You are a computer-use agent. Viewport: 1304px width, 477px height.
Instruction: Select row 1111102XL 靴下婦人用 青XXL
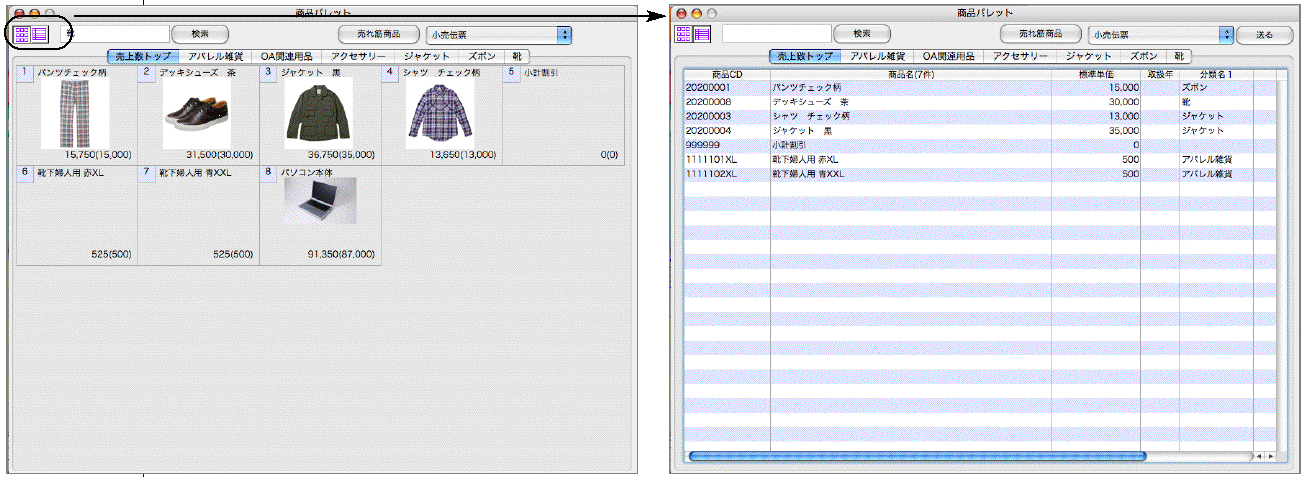(x=980, y=173)
